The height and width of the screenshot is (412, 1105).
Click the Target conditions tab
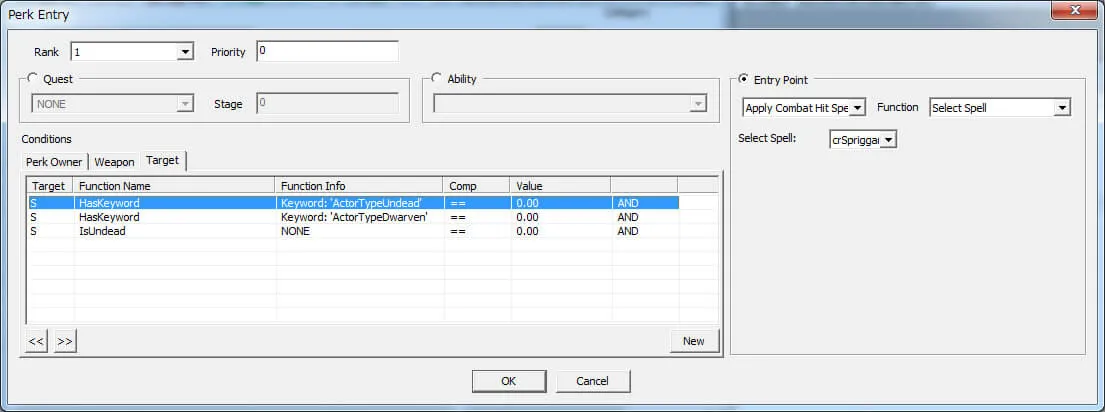click(x=162, y=160)
